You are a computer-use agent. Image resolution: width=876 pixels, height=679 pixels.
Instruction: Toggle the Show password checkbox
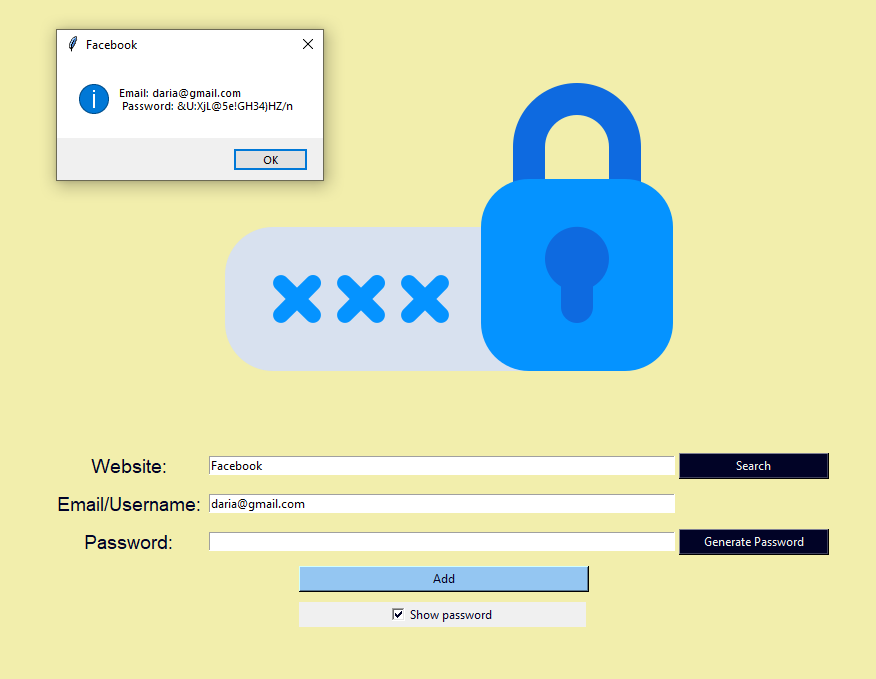tap(398, 615)
